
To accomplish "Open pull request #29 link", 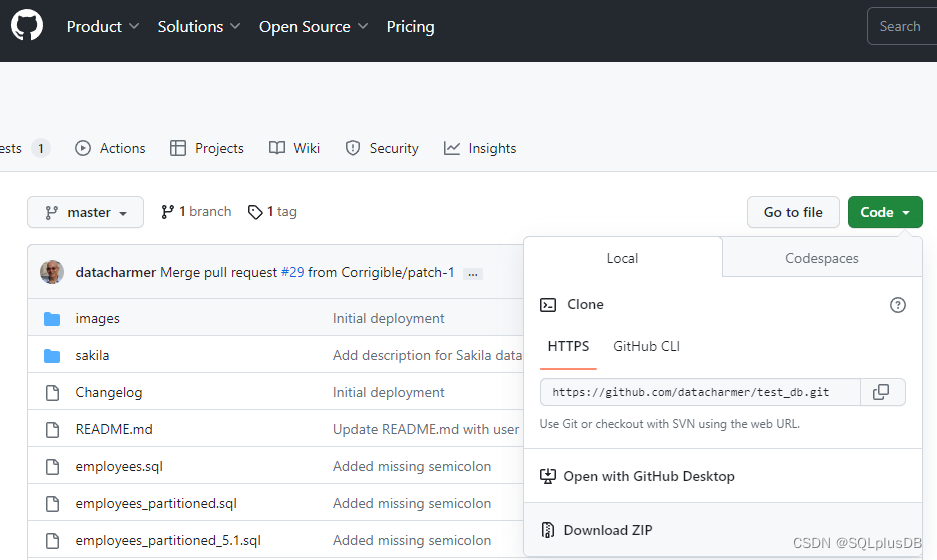I will pyautogui.click(x=292, y=273).
